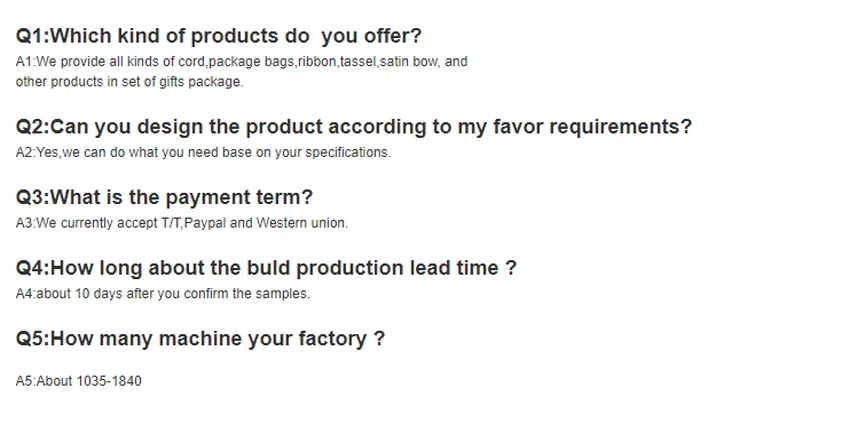Click the second line of answer A1
This screenshot has height=427, width=852.
click(129, 82)
